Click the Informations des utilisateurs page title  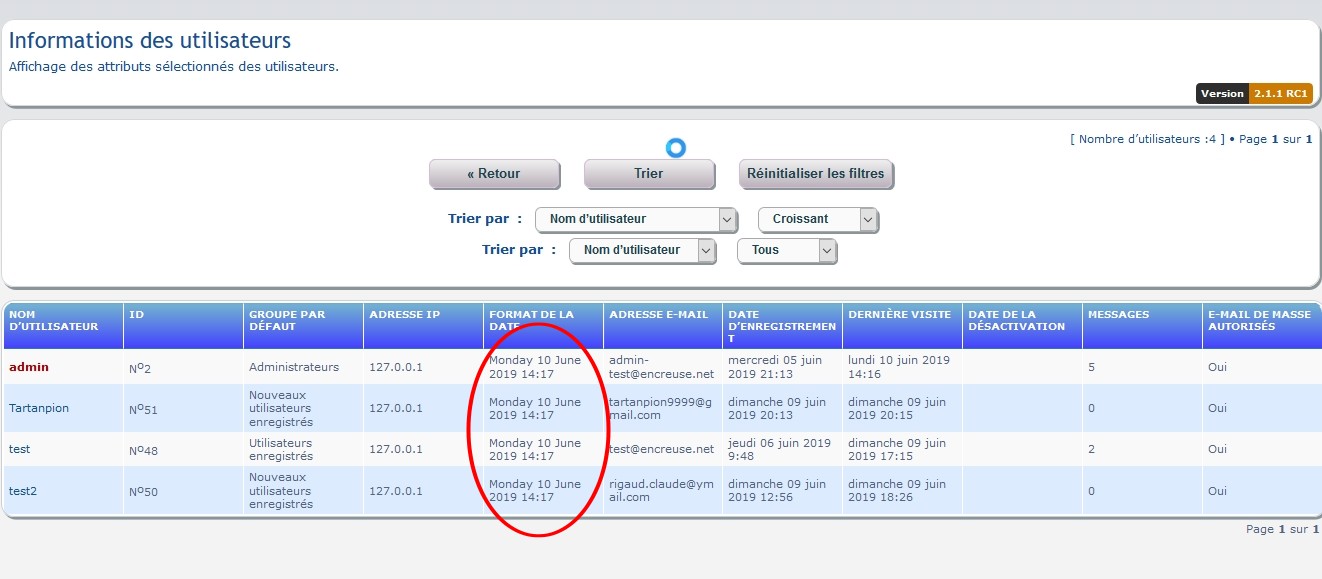[x=150, y=41]
